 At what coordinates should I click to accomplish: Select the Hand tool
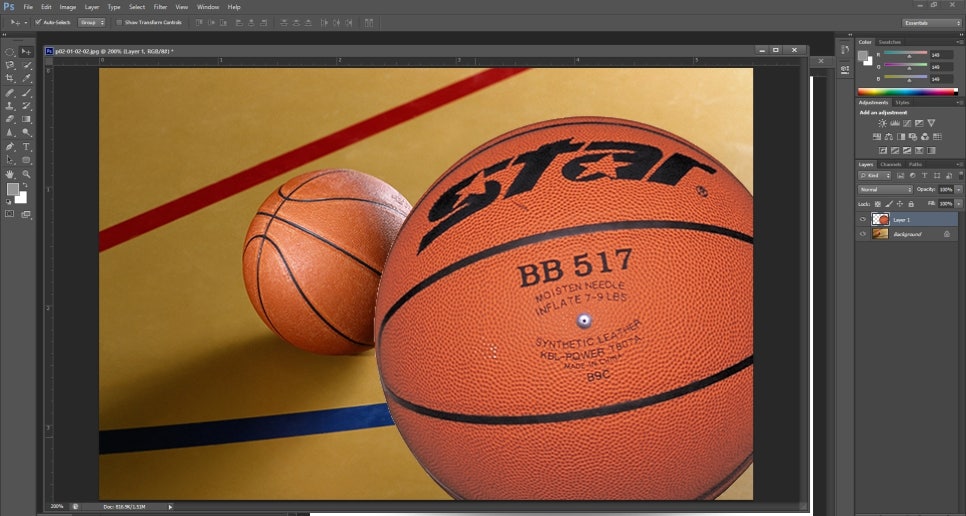click(x=10, y=174)
